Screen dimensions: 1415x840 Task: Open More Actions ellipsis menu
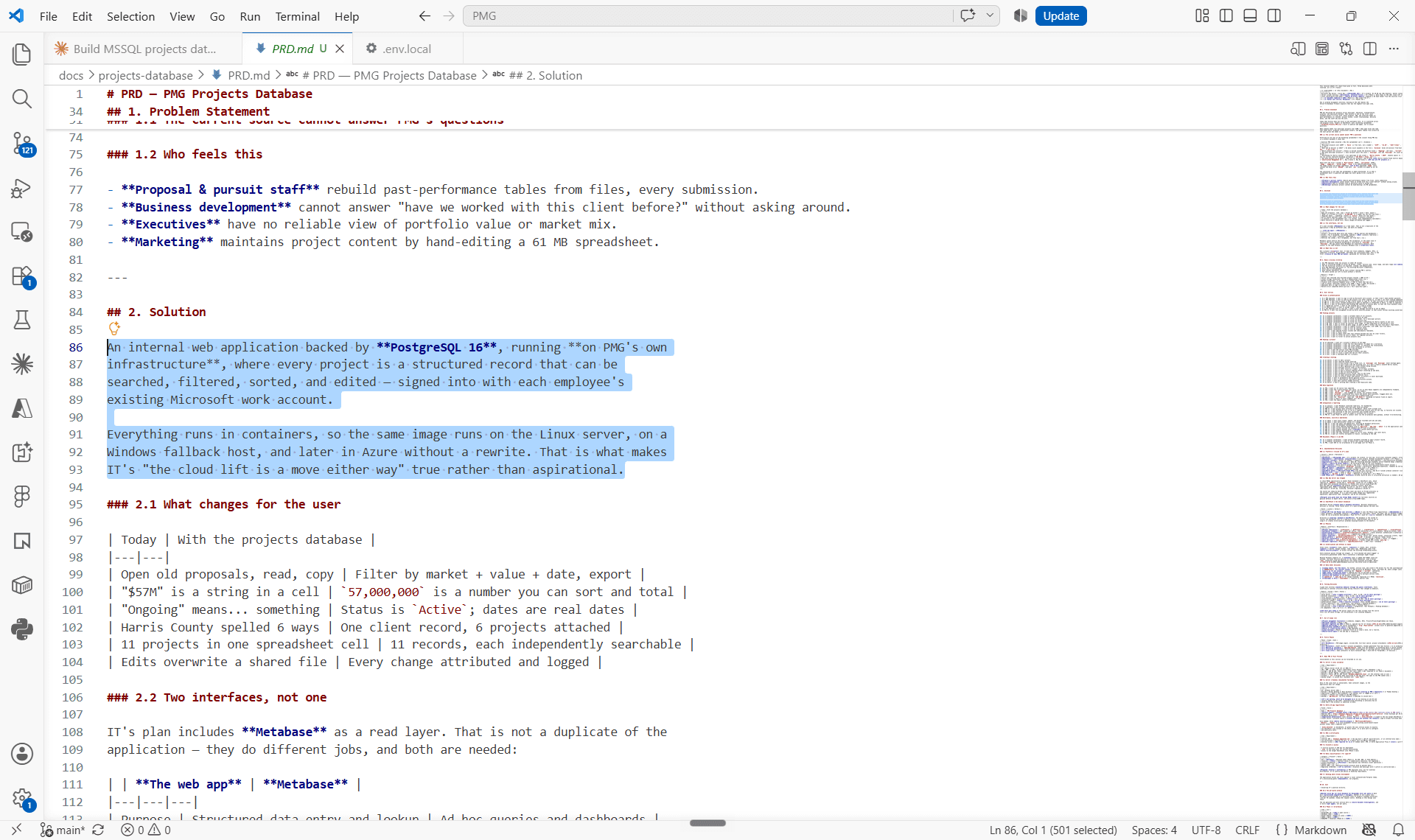point(1394,49)
